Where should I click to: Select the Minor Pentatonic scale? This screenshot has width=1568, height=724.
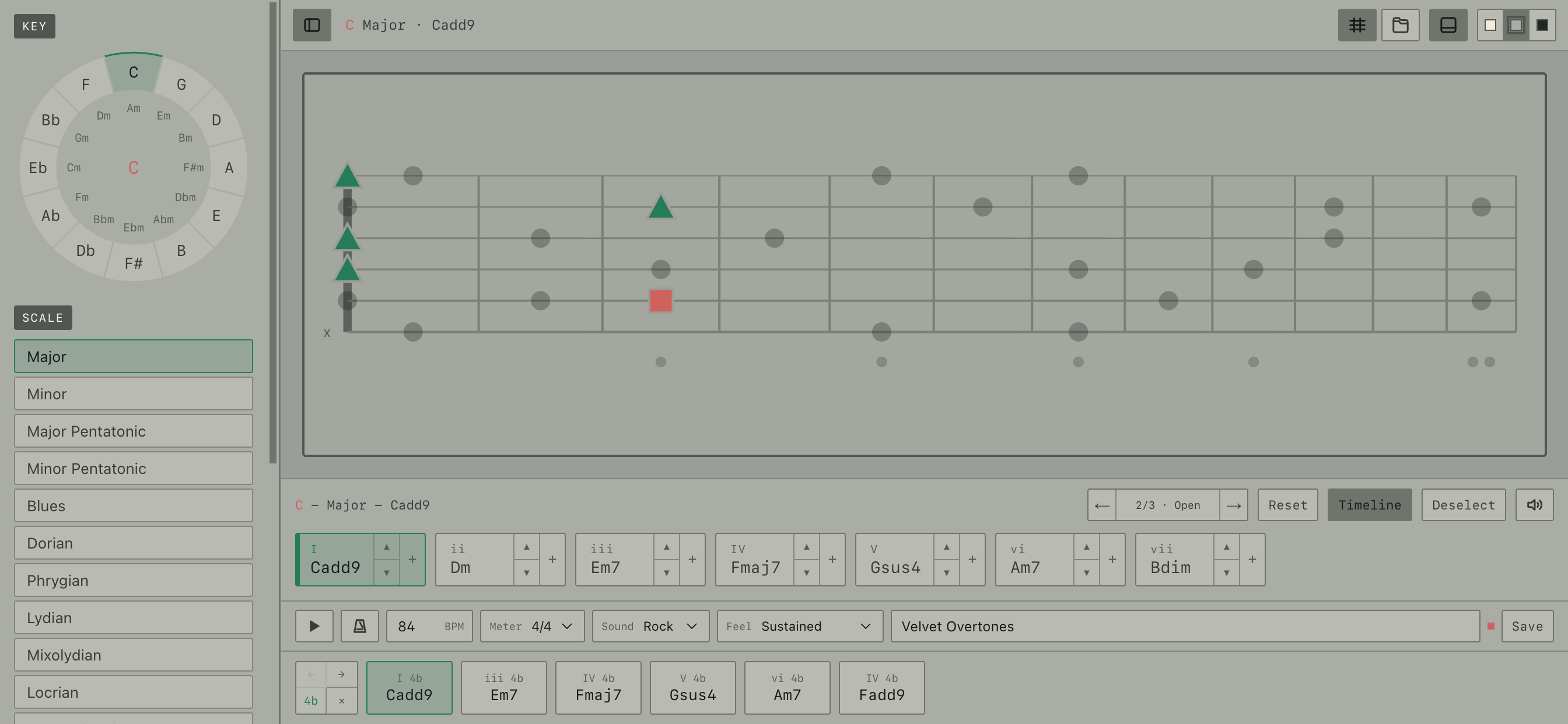click(134, 468)
